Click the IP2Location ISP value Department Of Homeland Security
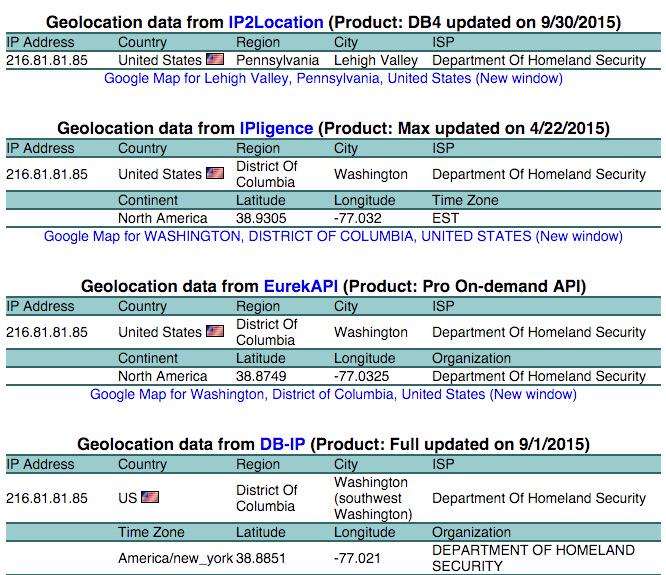 click(539, 60)
